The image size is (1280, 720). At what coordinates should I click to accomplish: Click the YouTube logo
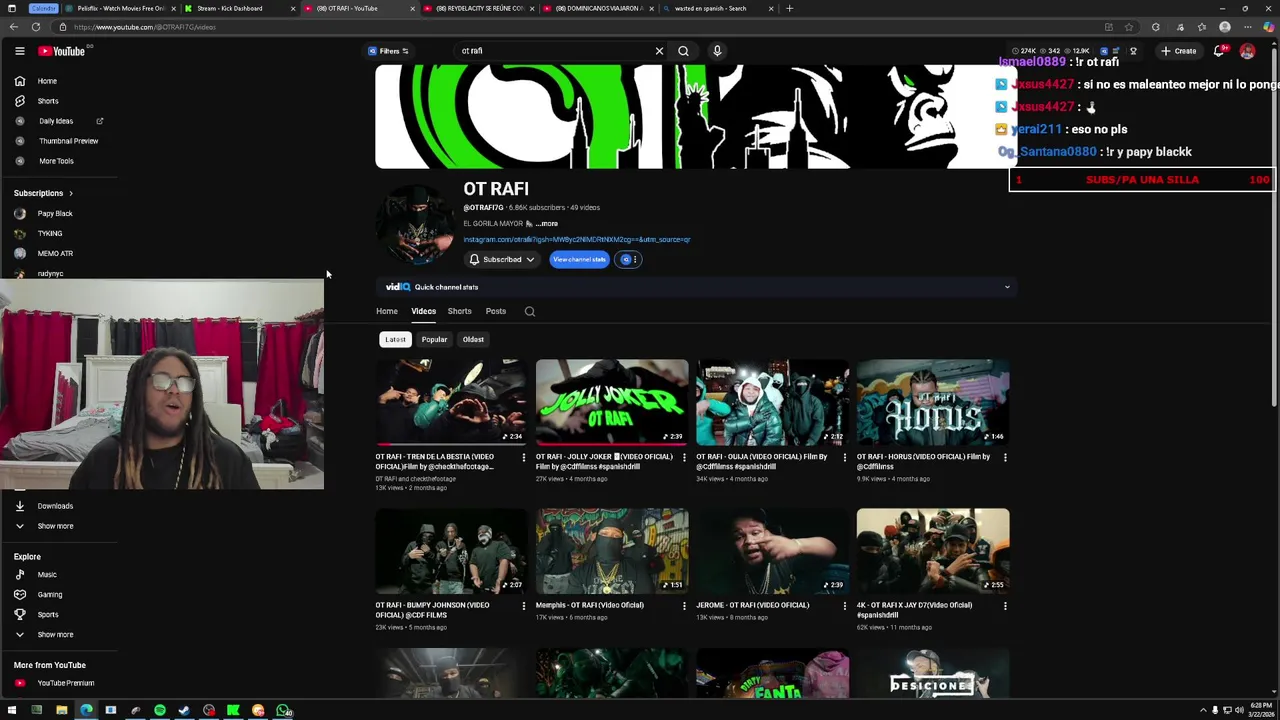(x=62, y=51)
